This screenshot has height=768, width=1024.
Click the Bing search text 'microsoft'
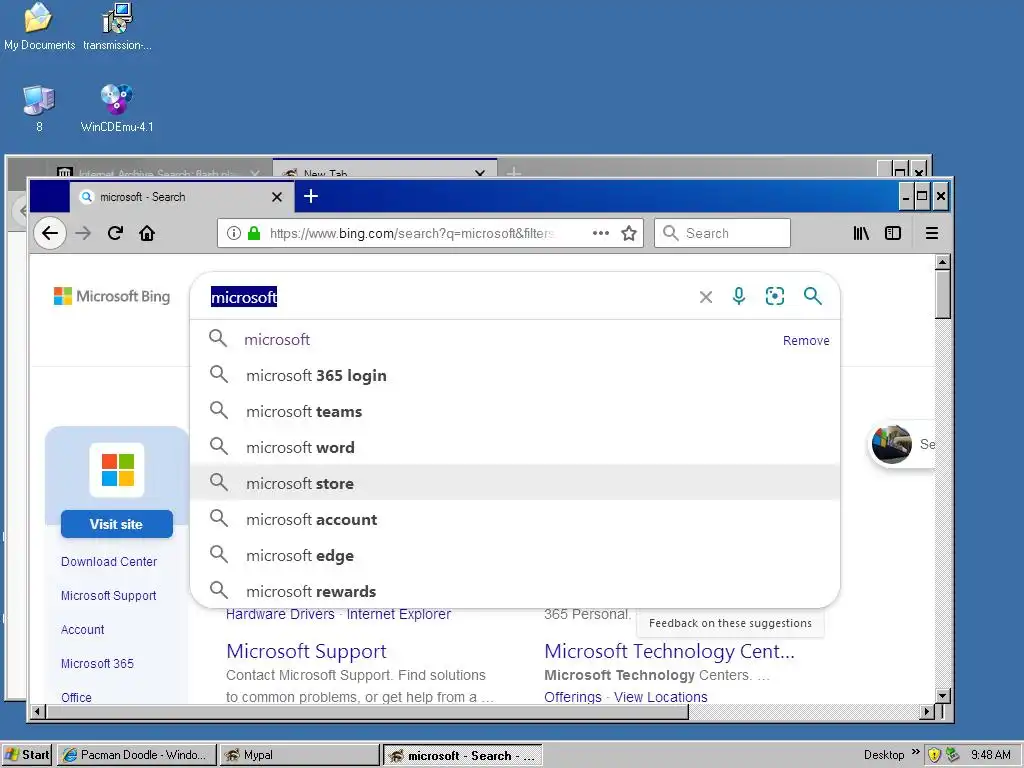[x=244, y=297]
